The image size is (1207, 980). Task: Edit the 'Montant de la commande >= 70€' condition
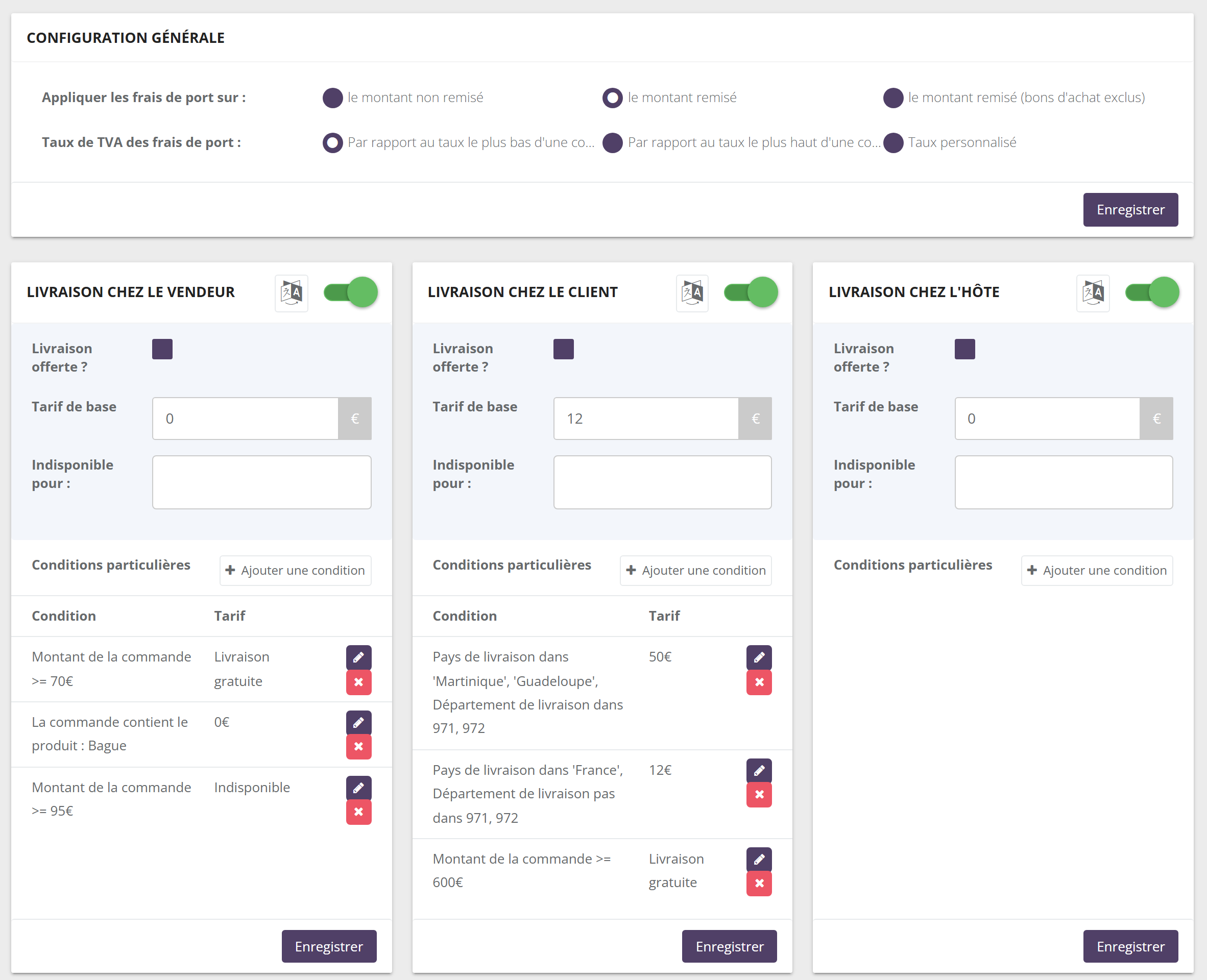click(358, 657)
